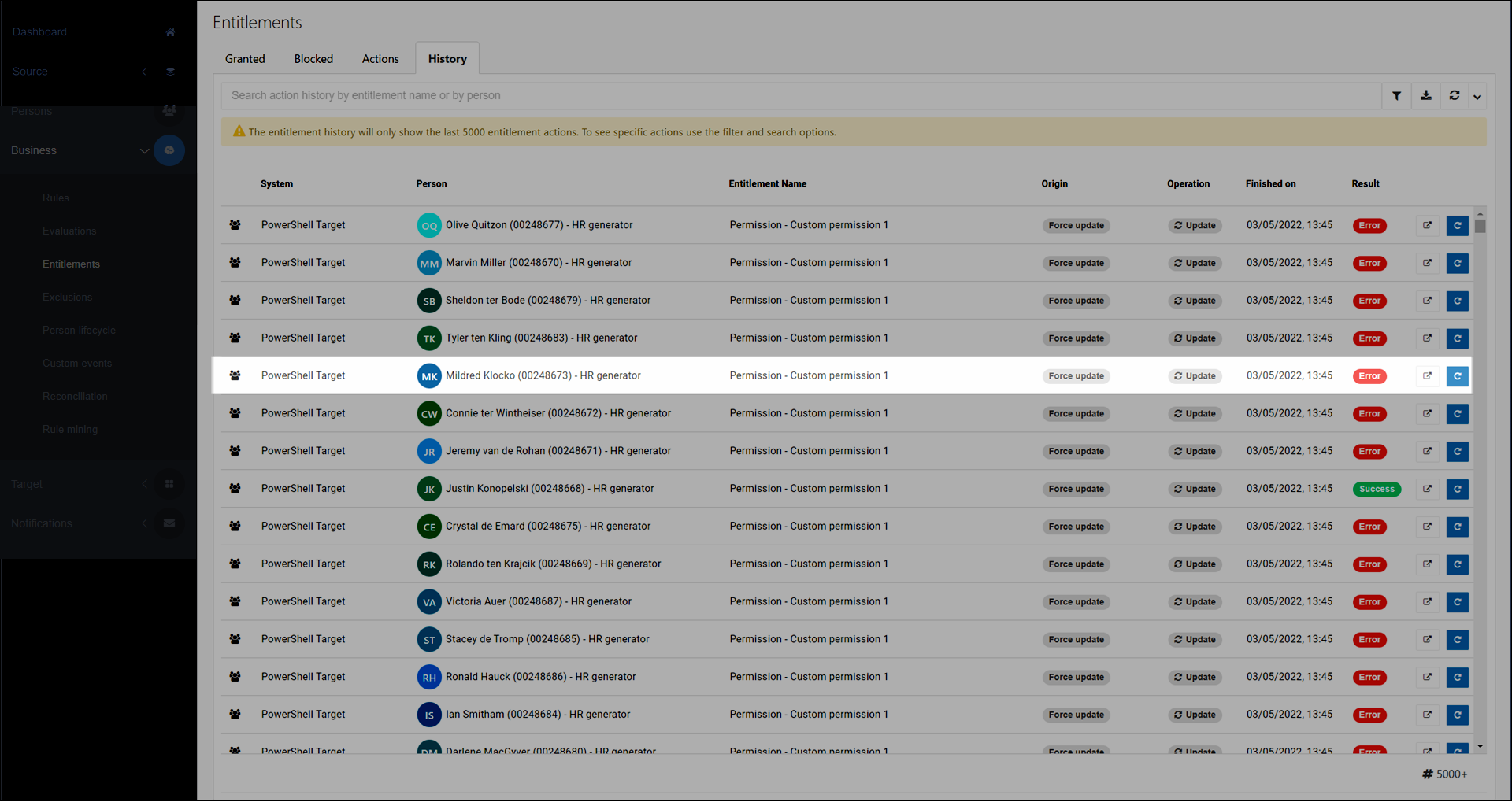
Task: Collapse the Business sidebar section
Action: tap(144, 150)
